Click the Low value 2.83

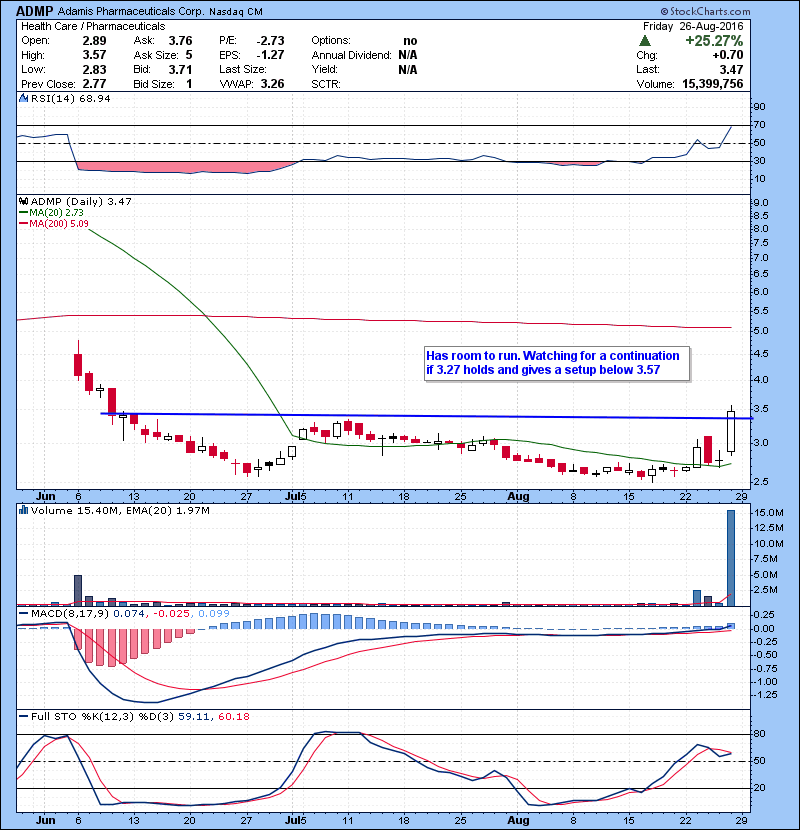pos(94,69)
